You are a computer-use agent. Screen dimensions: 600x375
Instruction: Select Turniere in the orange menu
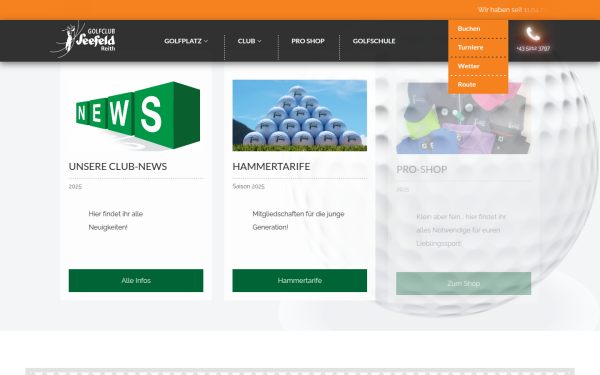470,47
